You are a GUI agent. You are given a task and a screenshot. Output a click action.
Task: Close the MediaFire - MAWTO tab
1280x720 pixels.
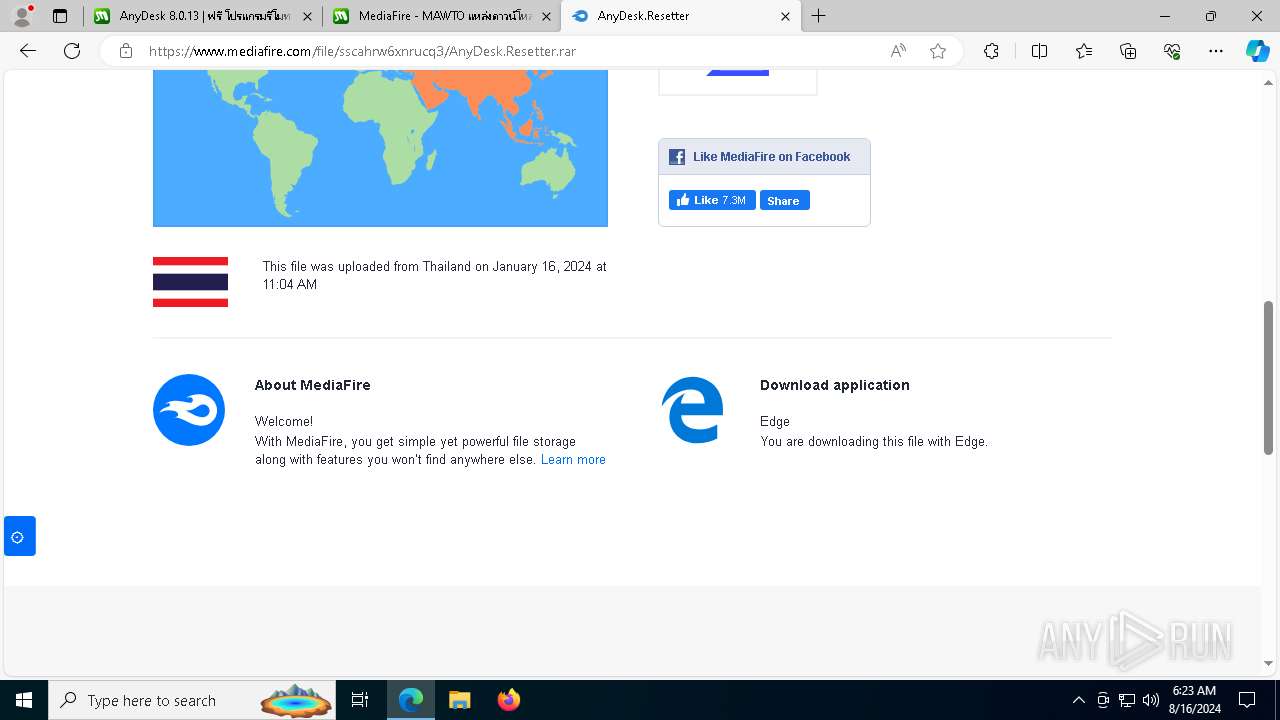coord(546,16)
